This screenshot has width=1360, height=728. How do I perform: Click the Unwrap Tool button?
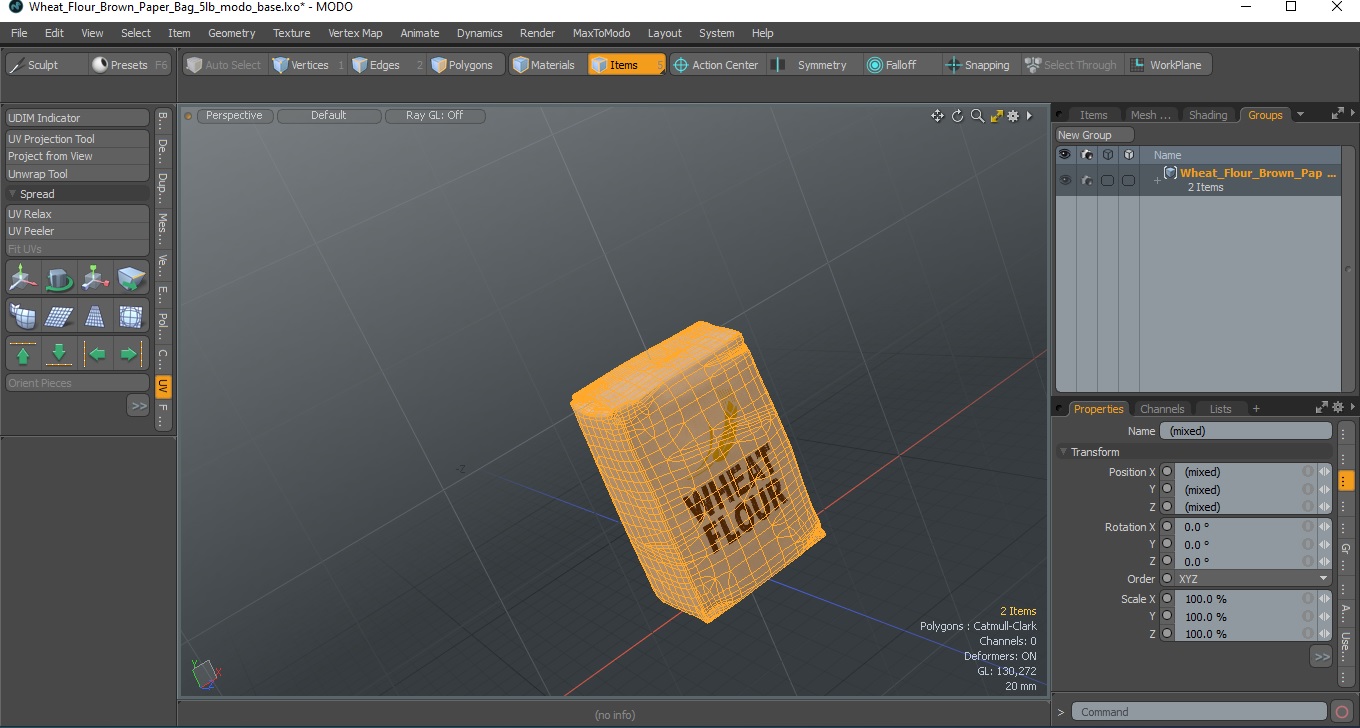[x=78, y=174]
